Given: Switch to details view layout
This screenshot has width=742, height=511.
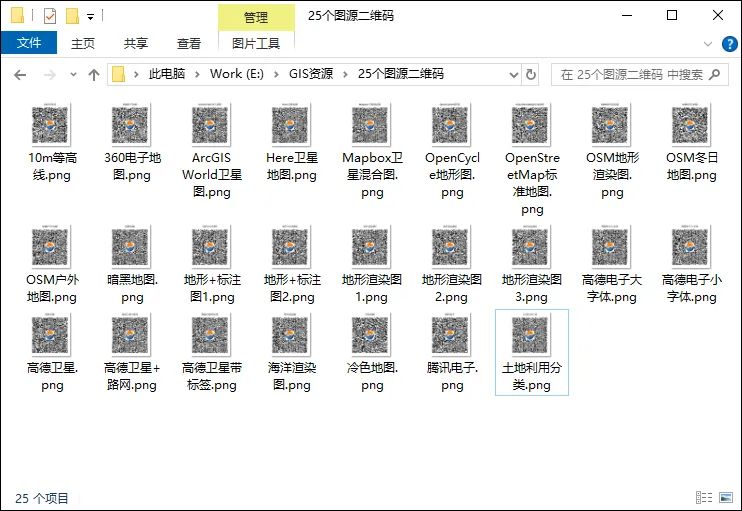Looking at the screenshot, I should (x=704, y=497).
